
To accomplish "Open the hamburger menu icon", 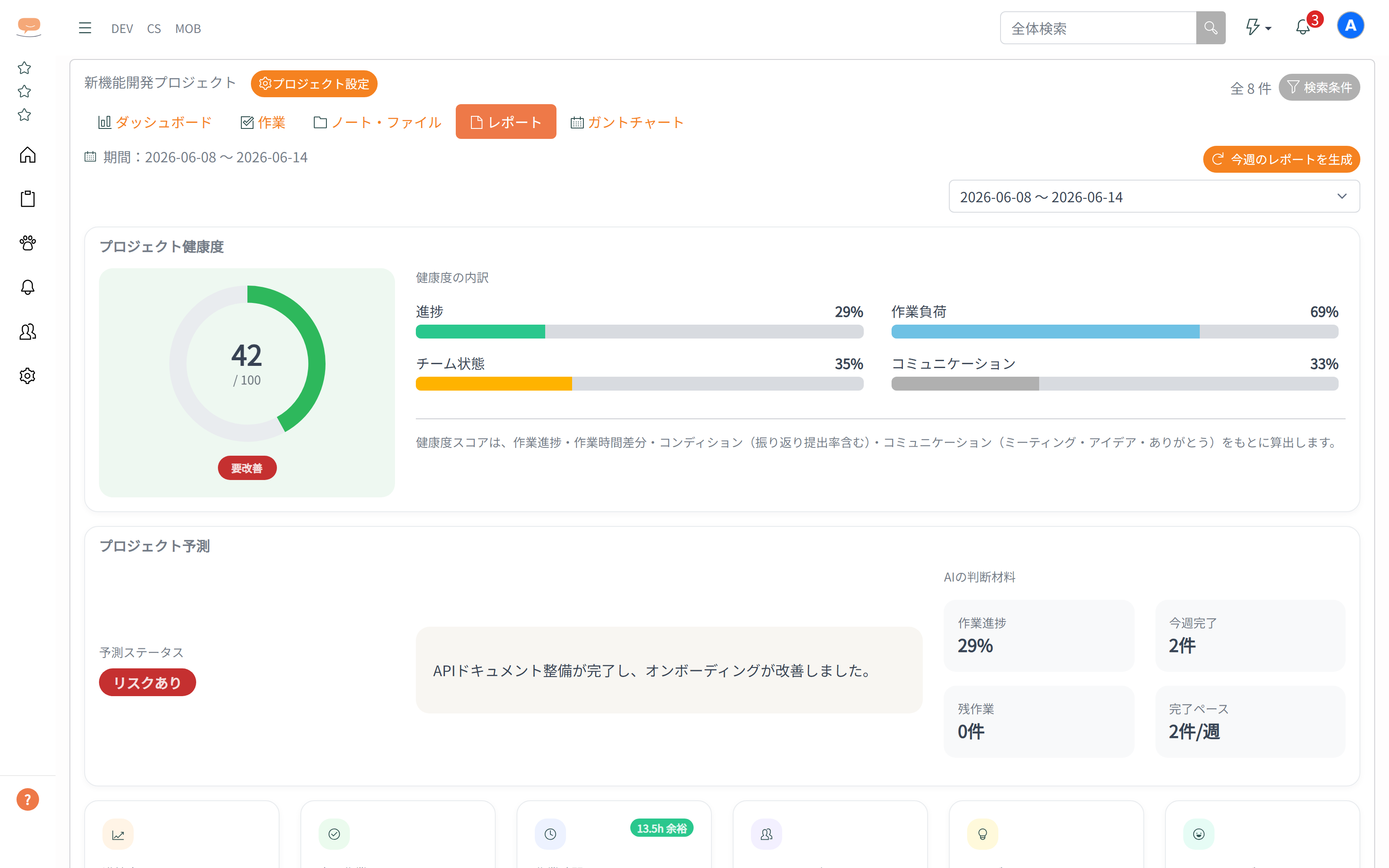I will 85,28.
